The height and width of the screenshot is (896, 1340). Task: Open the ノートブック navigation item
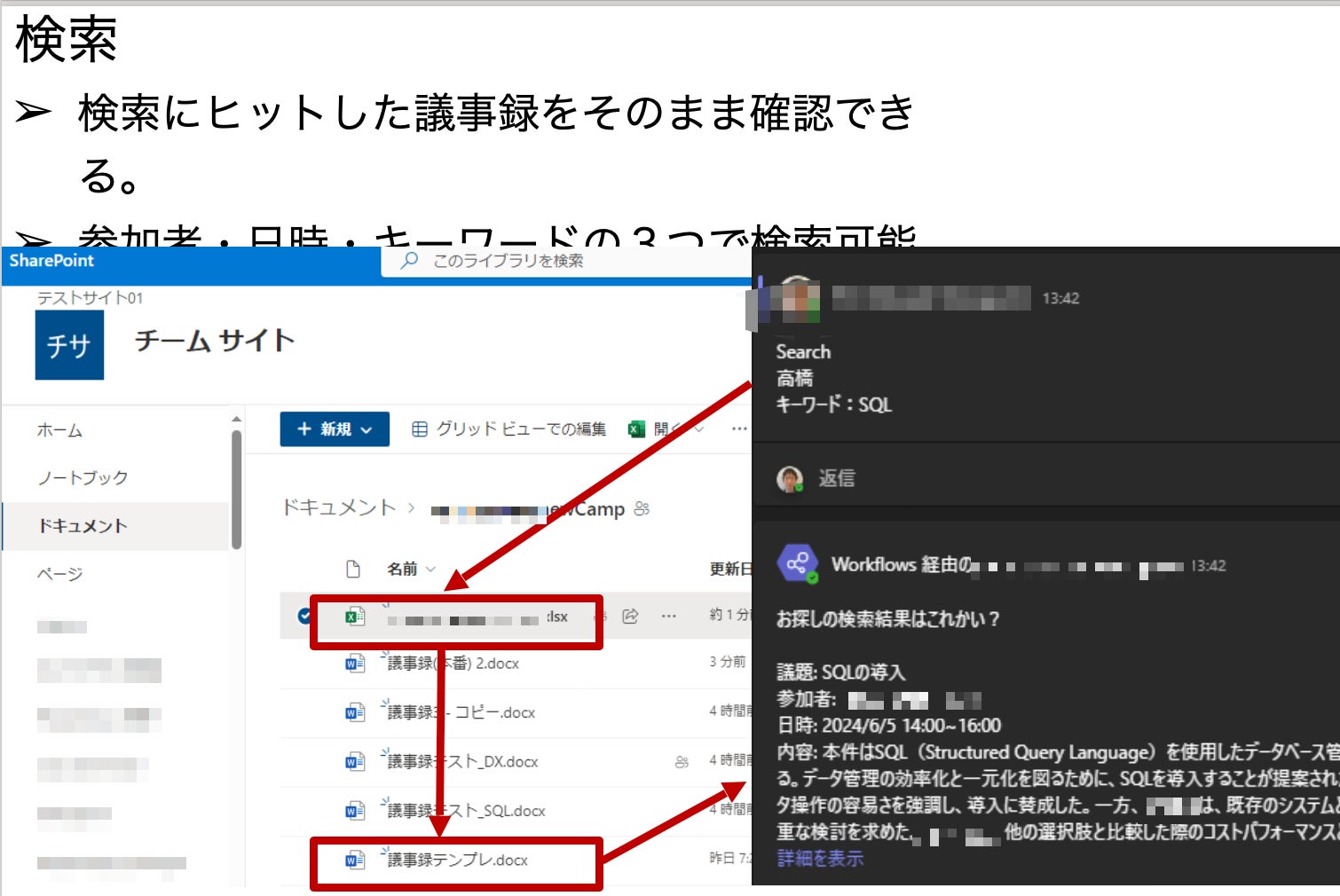tap(83, 478)
